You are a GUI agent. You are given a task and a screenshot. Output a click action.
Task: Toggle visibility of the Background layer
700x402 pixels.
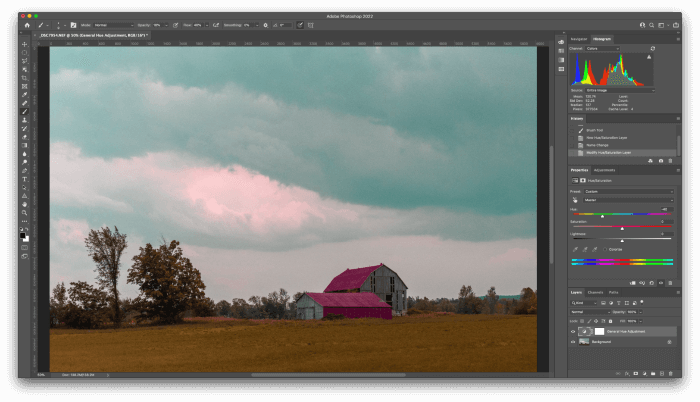573,342
